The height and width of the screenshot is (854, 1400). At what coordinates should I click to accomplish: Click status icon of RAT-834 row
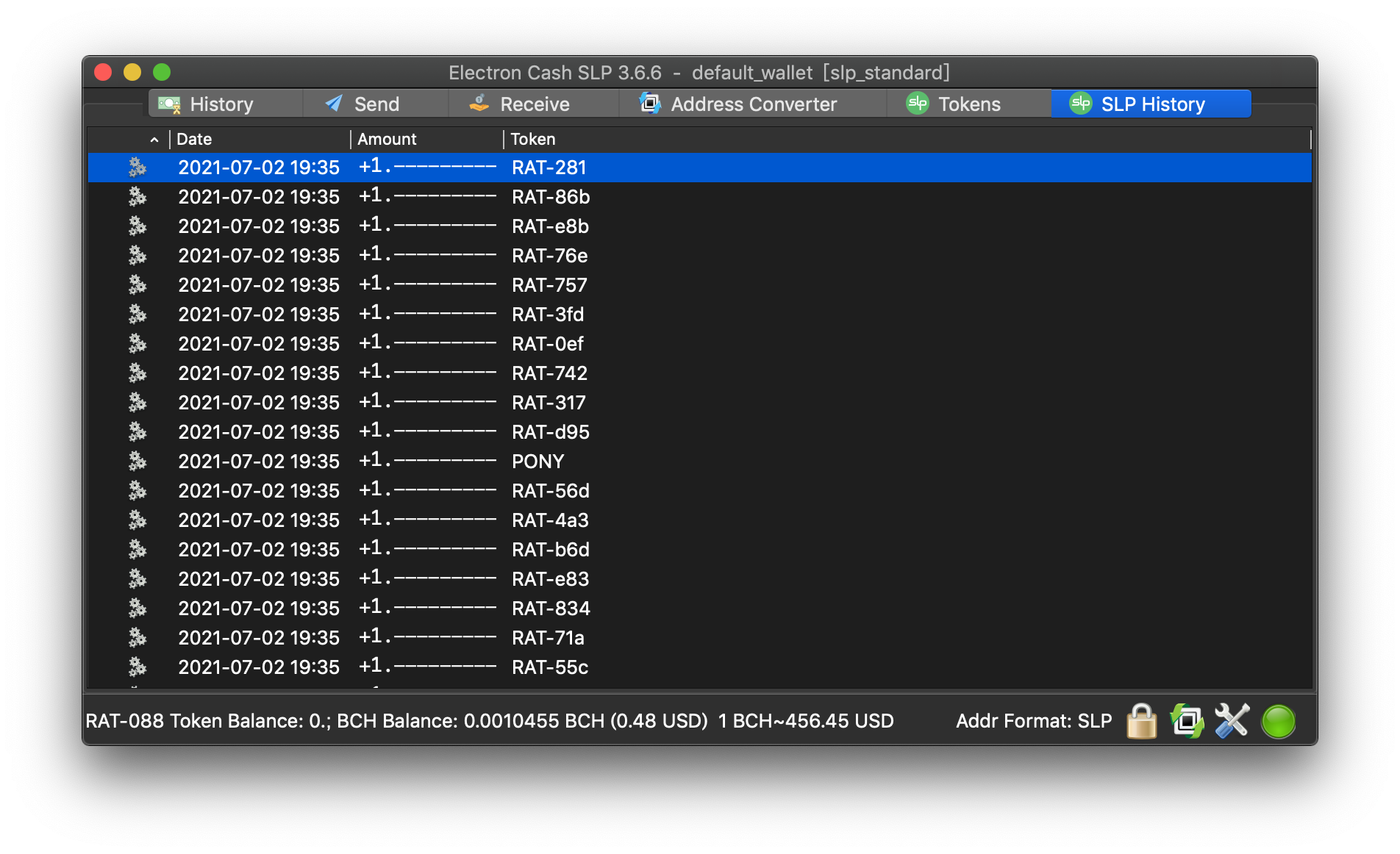point(137,609)
